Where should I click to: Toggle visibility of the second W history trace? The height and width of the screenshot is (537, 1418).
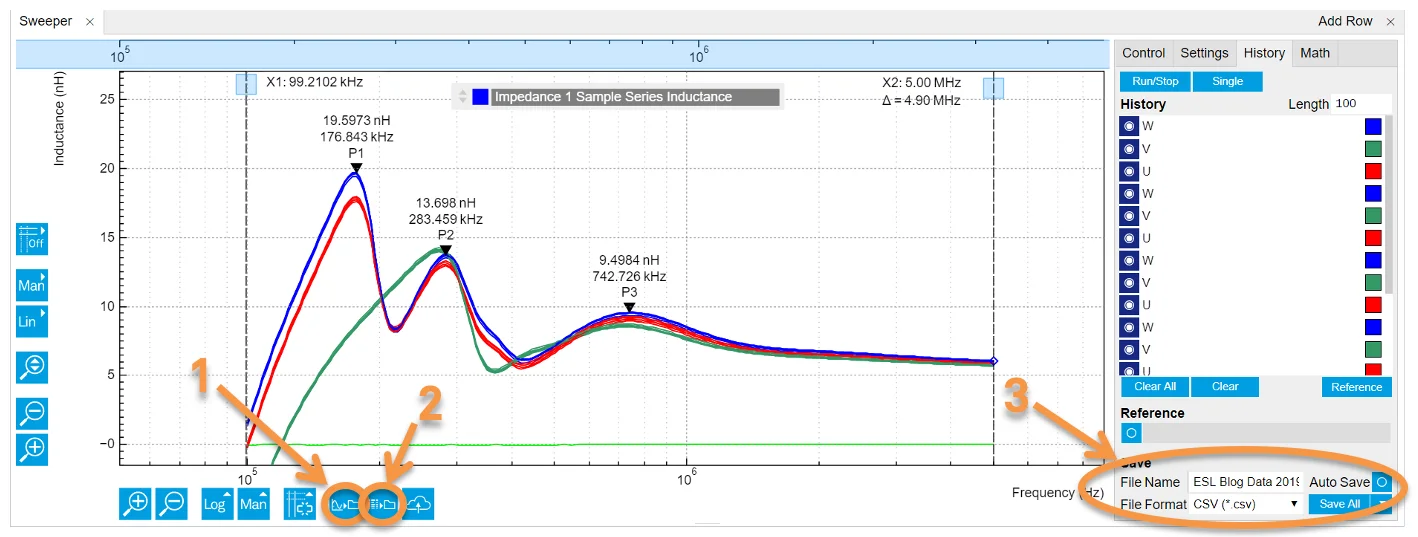coord(1129,193)
